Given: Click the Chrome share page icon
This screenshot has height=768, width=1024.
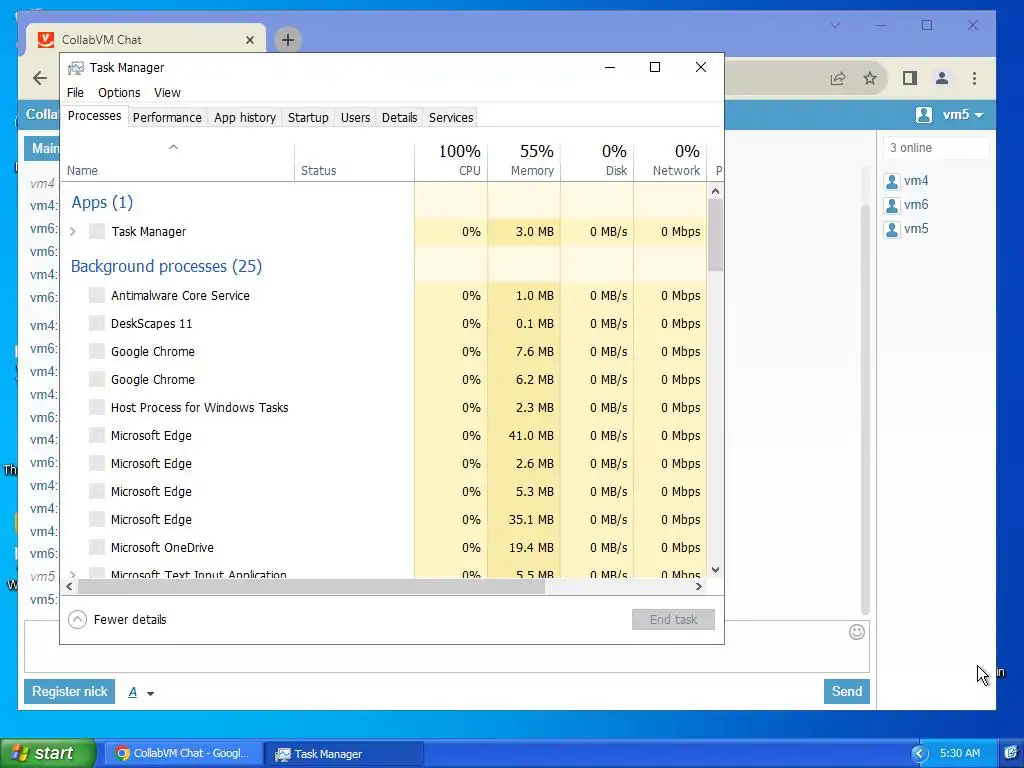Looking at the screenshot, I should point(838,78).
